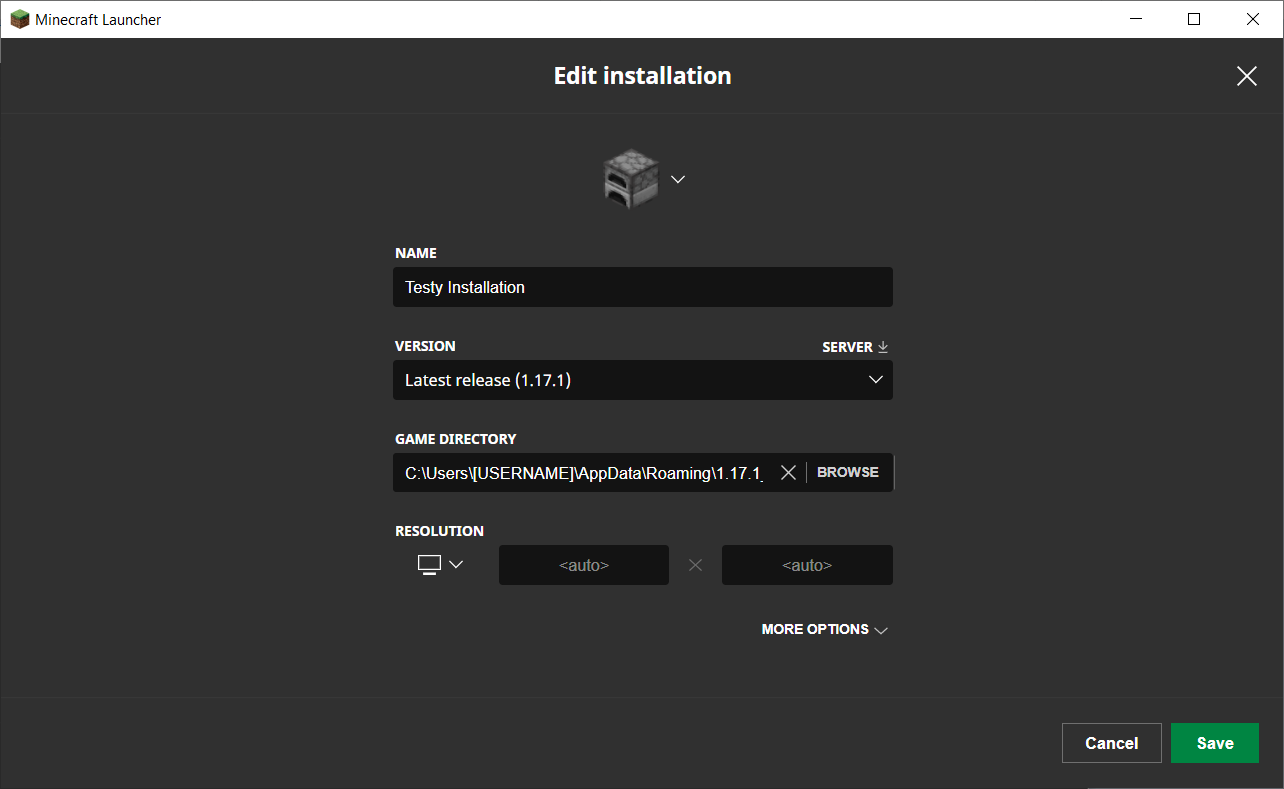Download the server via SERVER link
The width and height of the screenshot is (1284, 789).
click(x=855, y=347)
